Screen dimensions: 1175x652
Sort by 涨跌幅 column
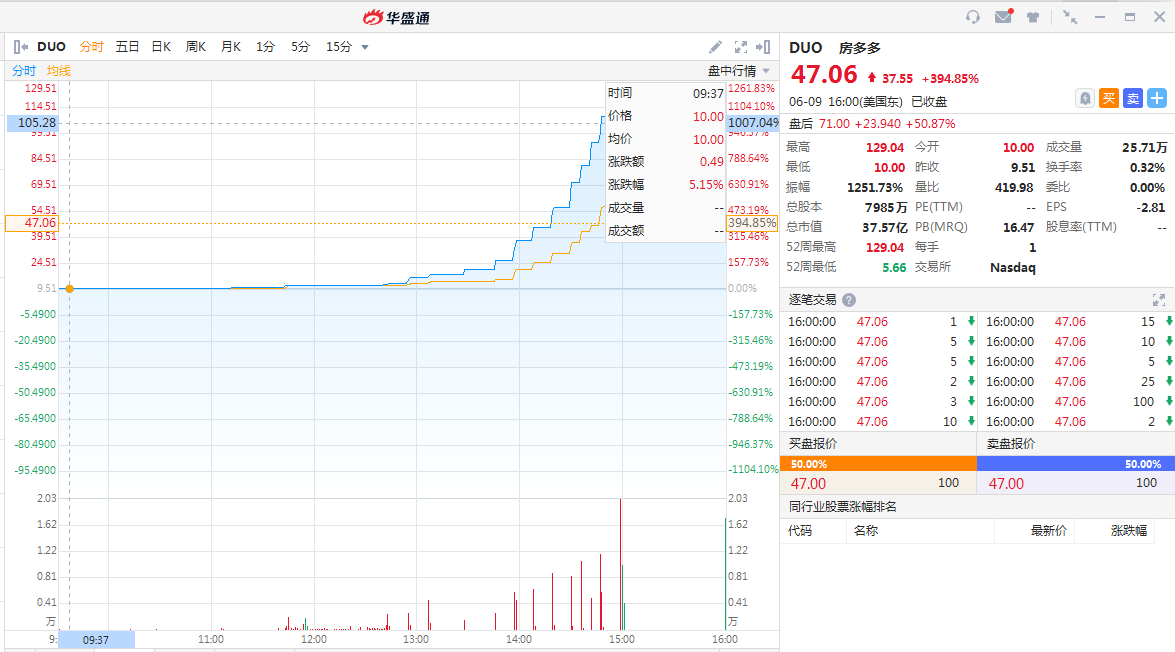1129,531
